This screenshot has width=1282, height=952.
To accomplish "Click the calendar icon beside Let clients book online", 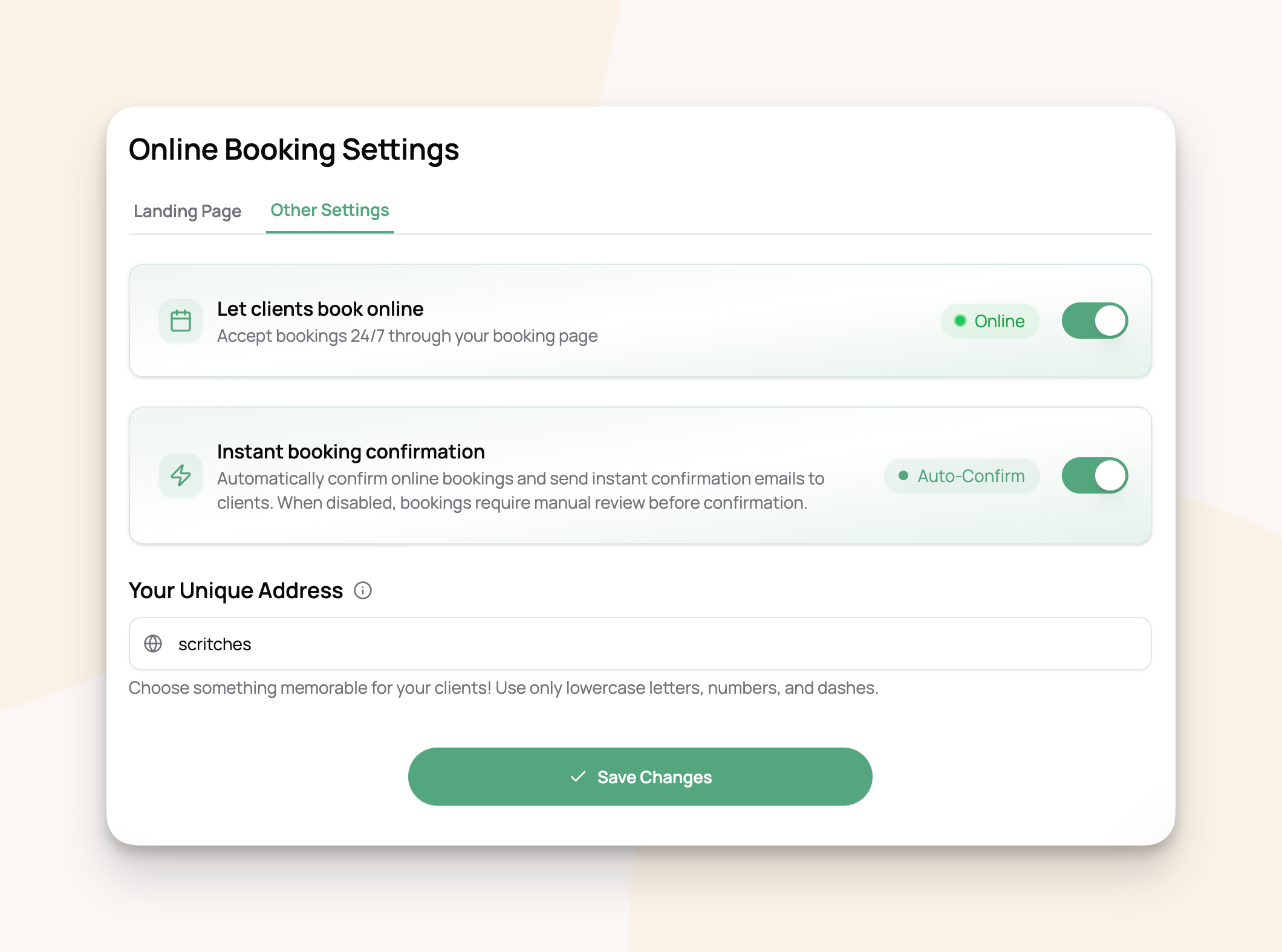I will point(181,321).
